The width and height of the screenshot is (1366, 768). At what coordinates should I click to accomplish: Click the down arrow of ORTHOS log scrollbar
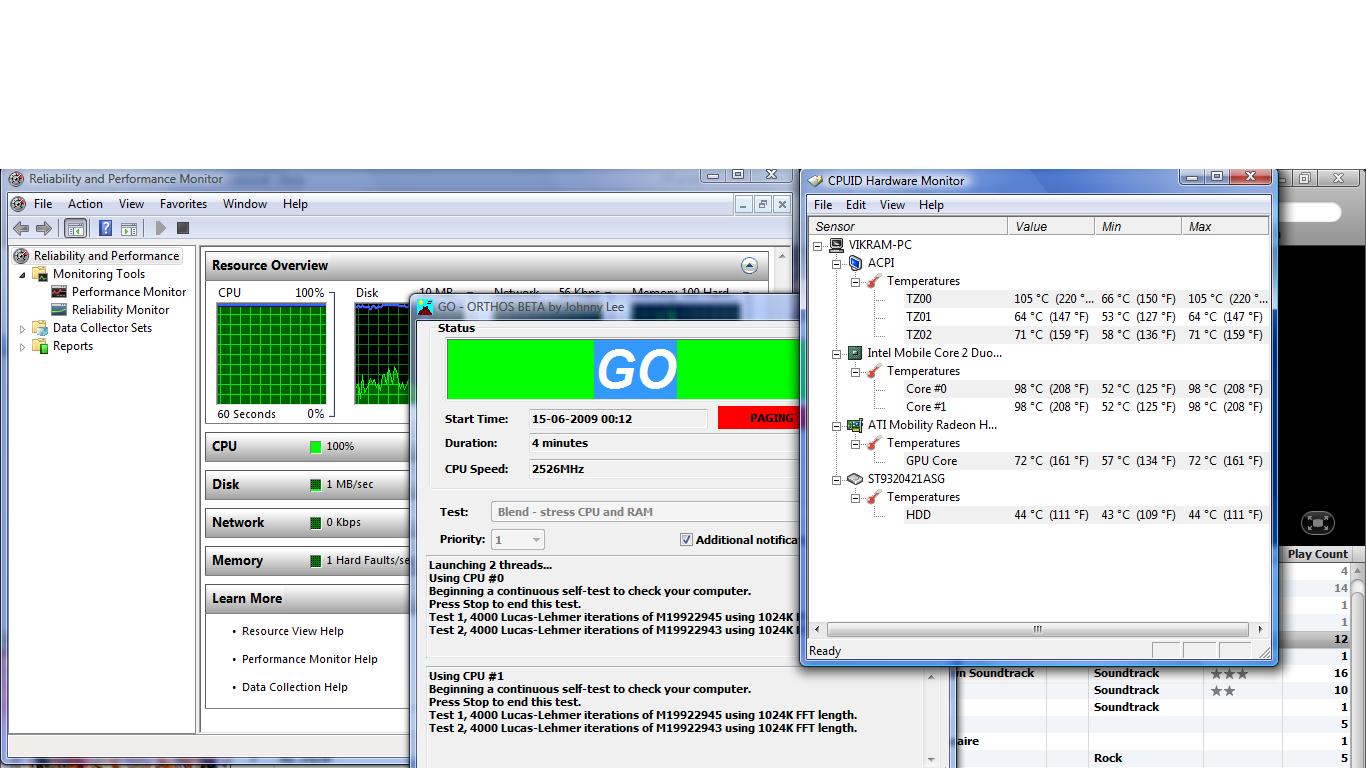931,759
